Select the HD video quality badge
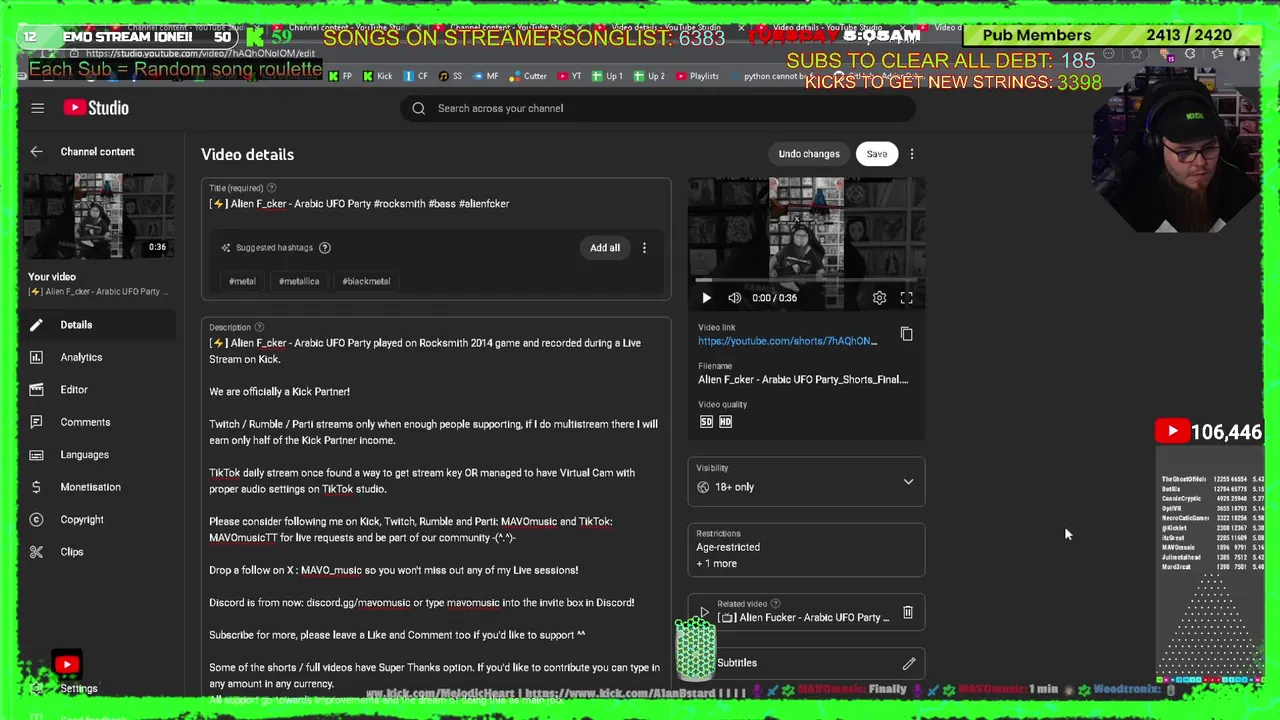 (x=725, y=422)
